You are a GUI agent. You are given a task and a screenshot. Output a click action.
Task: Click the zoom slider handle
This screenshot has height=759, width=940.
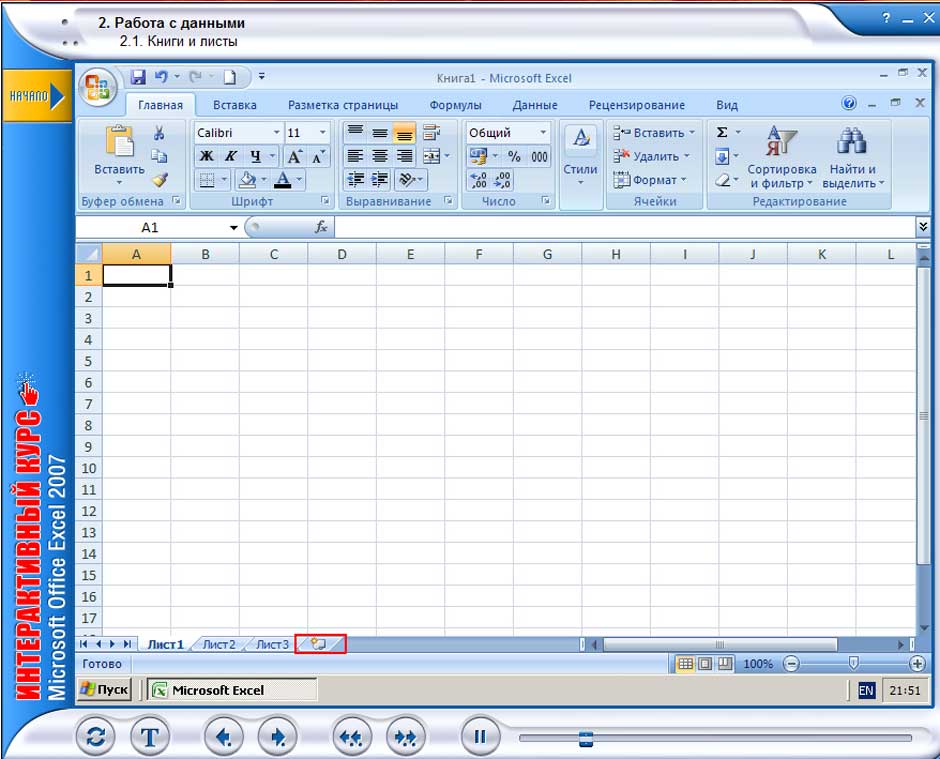pos(853,664)
